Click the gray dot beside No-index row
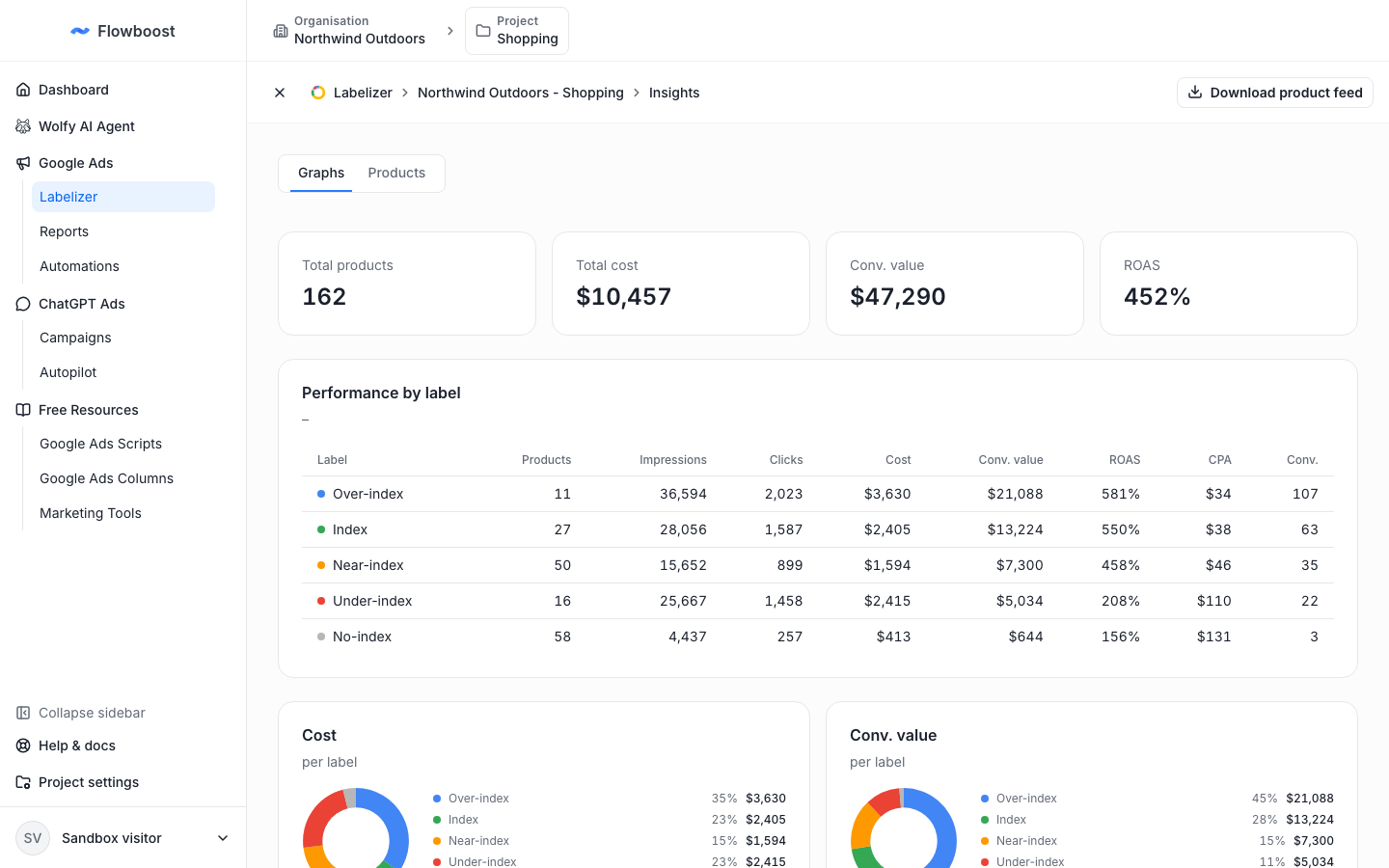 (321, 637)
